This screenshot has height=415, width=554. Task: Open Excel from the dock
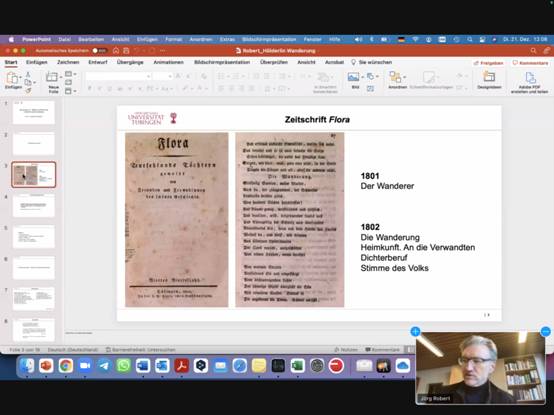click(x=297, y=366)
